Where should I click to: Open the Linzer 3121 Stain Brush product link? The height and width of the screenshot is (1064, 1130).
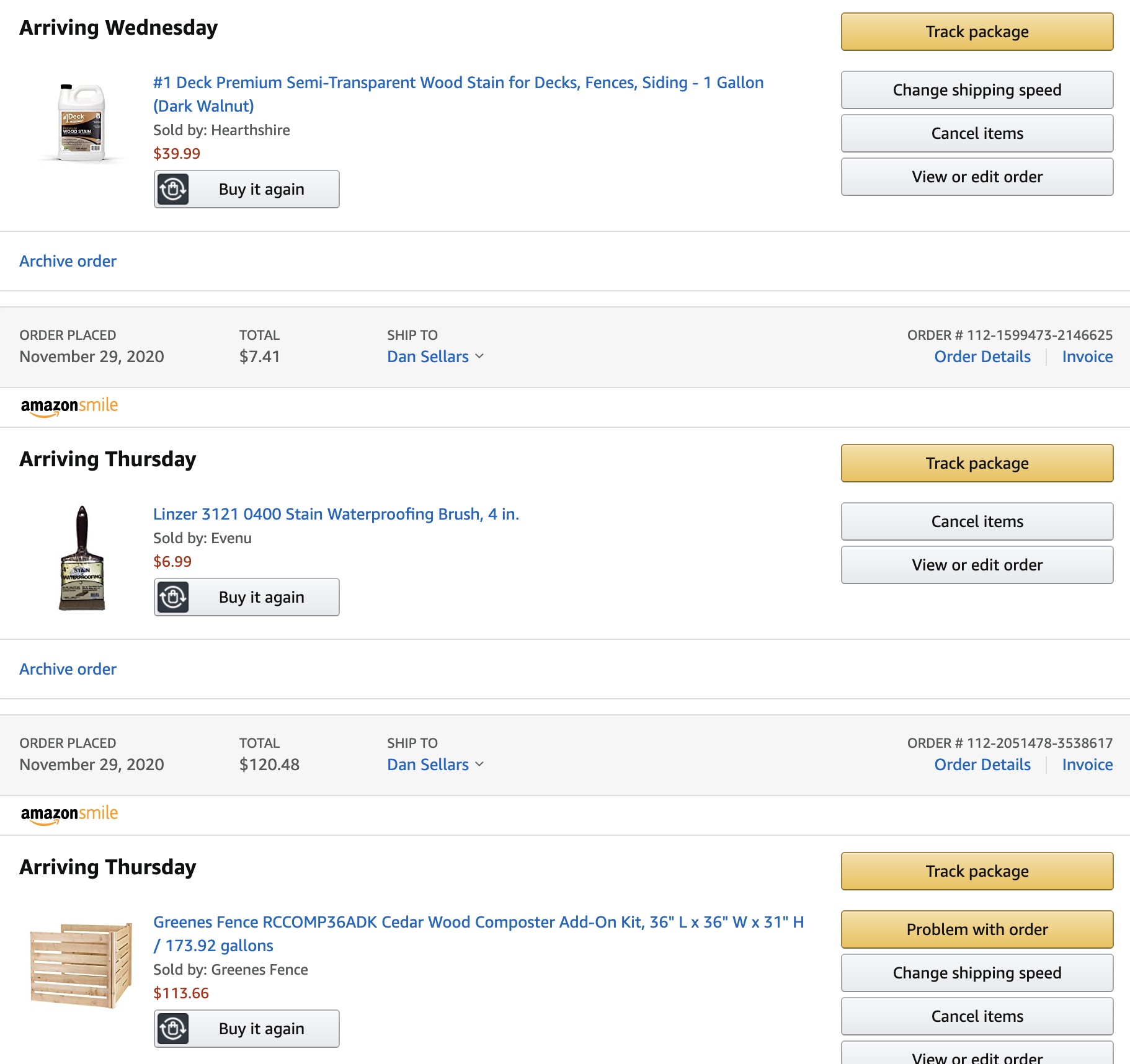336,514
